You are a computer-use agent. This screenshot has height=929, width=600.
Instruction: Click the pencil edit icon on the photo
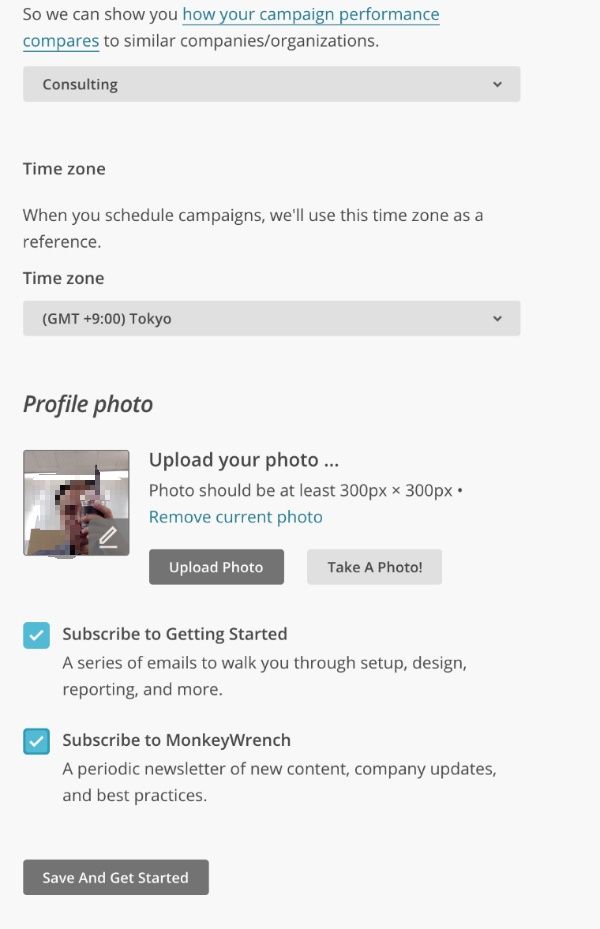click(x=108, y=537)
